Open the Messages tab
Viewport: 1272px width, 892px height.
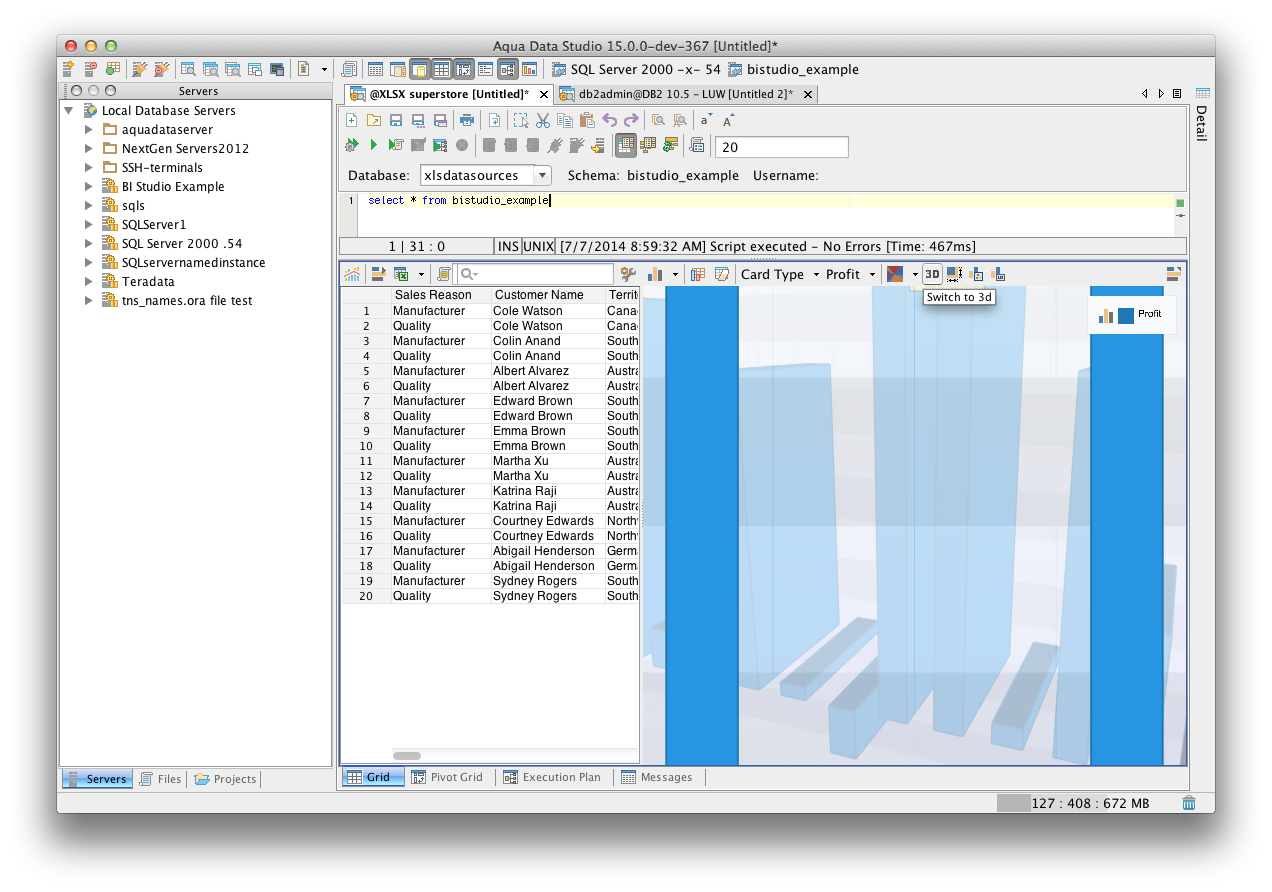657,777
